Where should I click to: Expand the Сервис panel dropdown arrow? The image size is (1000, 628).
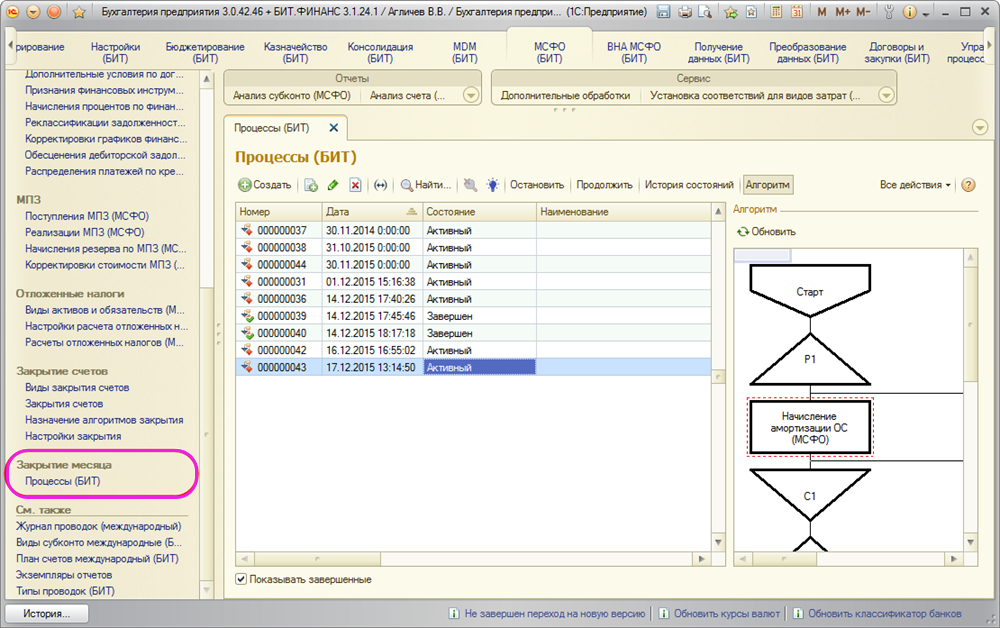[885, 96]
